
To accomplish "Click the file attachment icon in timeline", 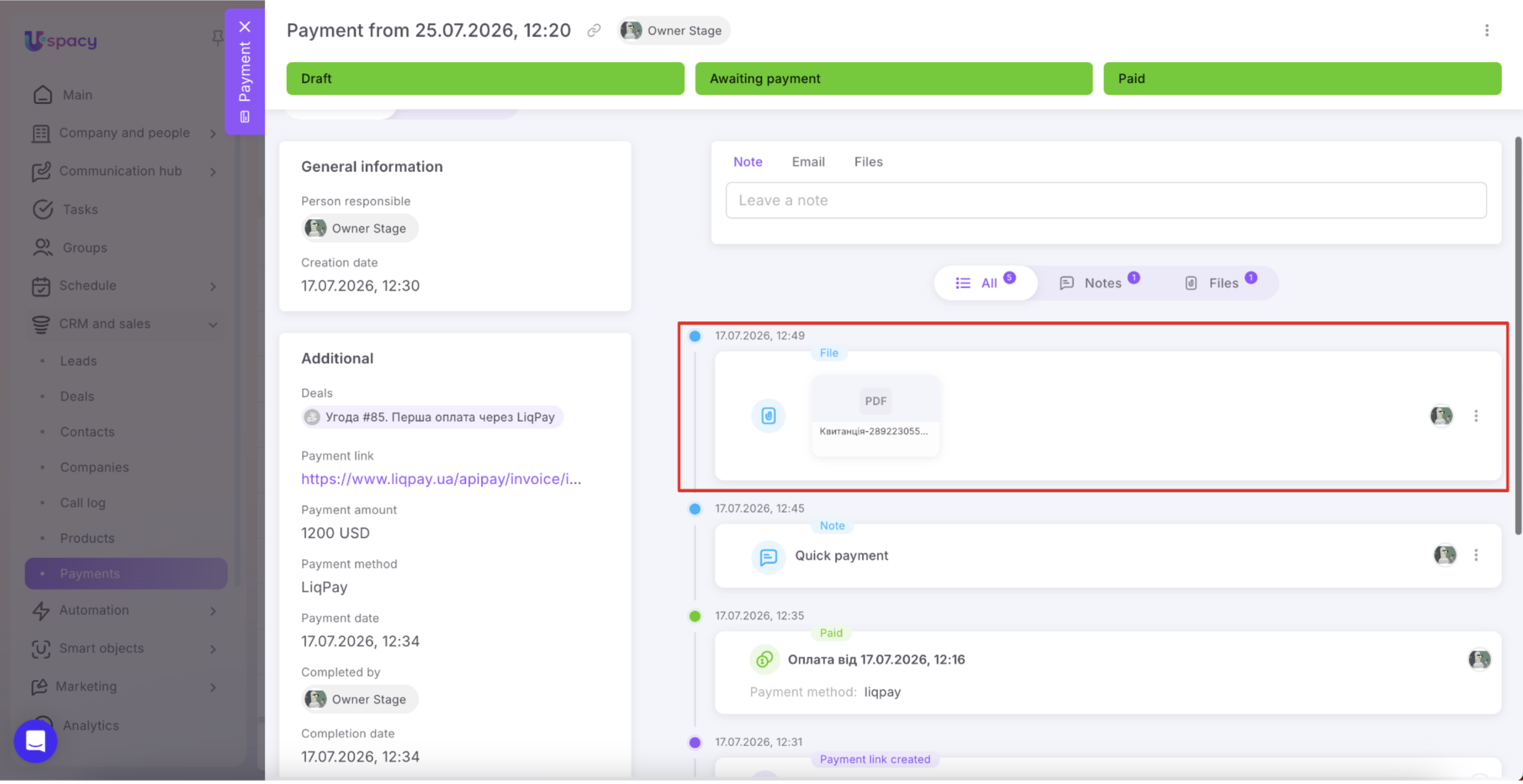I will (768, 416).
